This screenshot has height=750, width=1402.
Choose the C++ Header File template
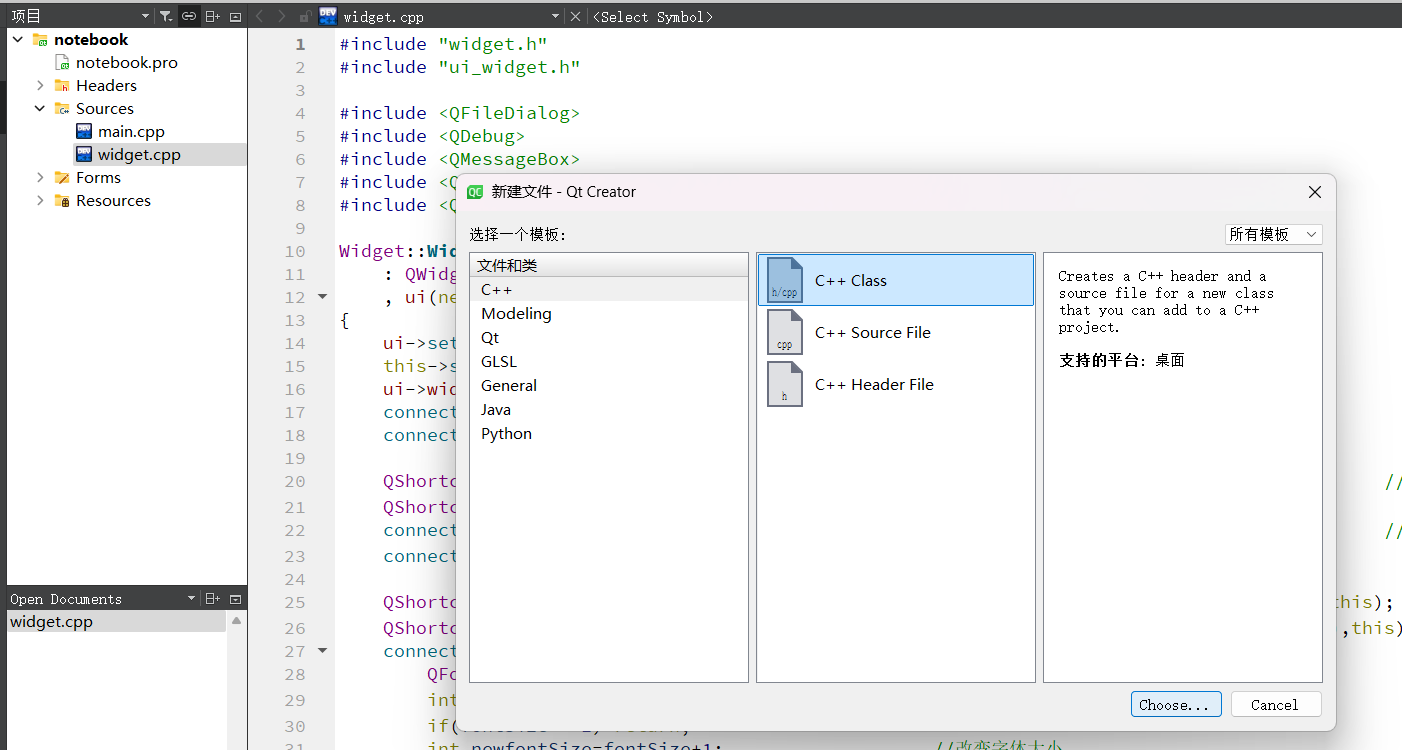896,384
